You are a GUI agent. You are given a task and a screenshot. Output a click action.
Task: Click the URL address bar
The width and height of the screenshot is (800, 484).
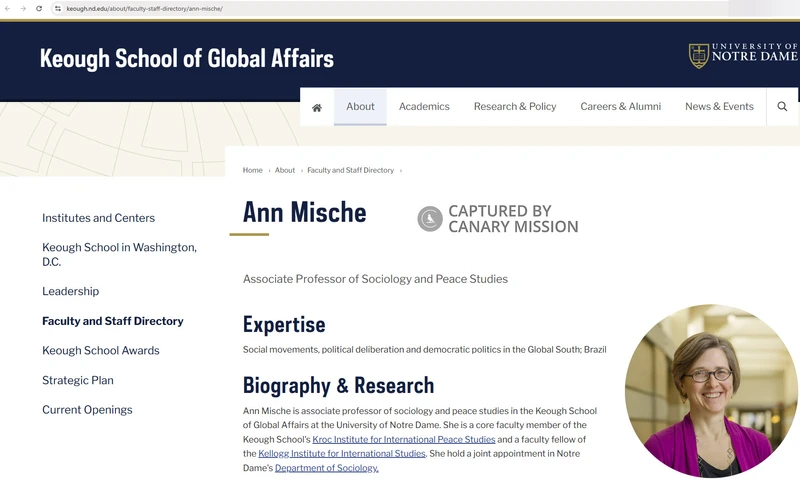click(388, 9)
